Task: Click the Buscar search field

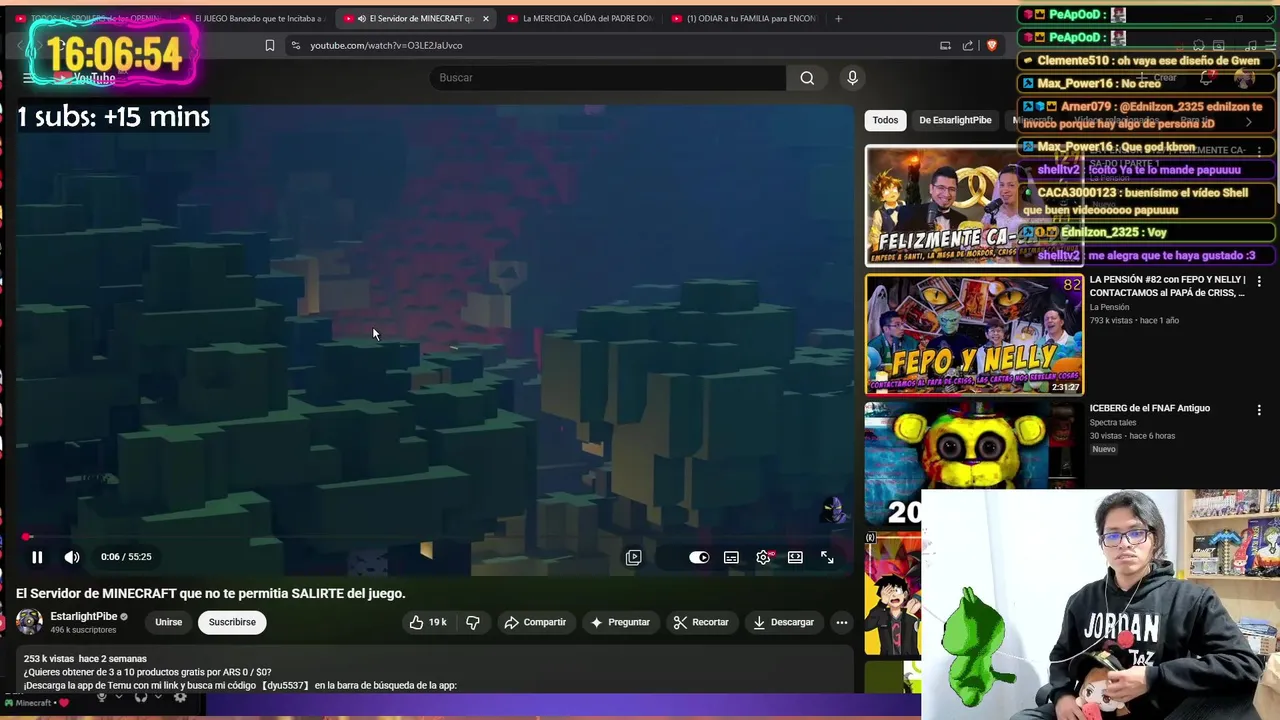Action: (x=608, y=78)
